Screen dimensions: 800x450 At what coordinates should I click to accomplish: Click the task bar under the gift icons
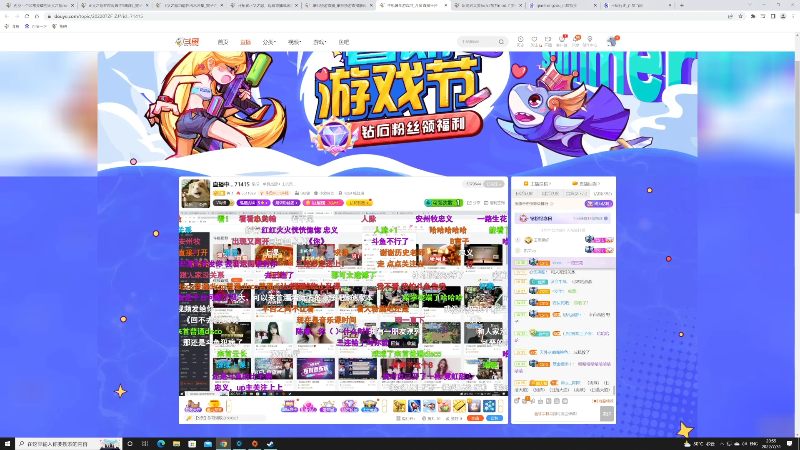pyautogui.click(x=225, y=418)
